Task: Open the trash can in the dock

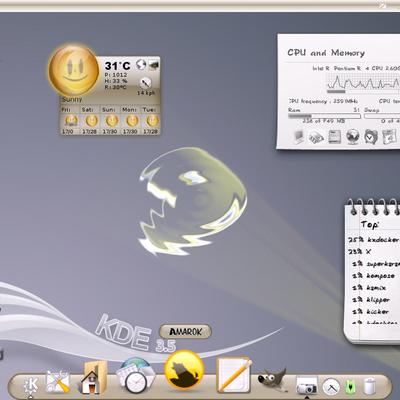Action: pyautogui.click(x=370, y=387)
